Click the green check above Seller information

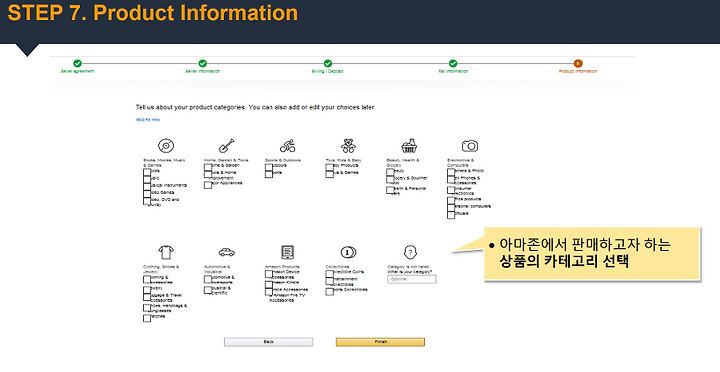coord(202,63)
